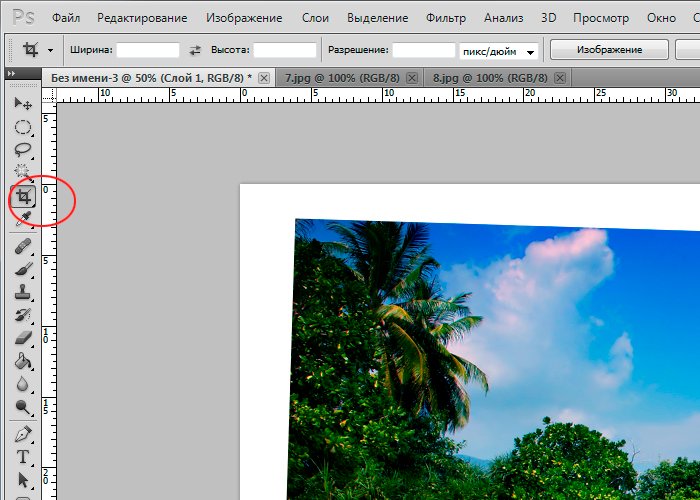This screenshot has height=500, width=700.
Task: Click the Изображение button in options bar
Action: 609,50
